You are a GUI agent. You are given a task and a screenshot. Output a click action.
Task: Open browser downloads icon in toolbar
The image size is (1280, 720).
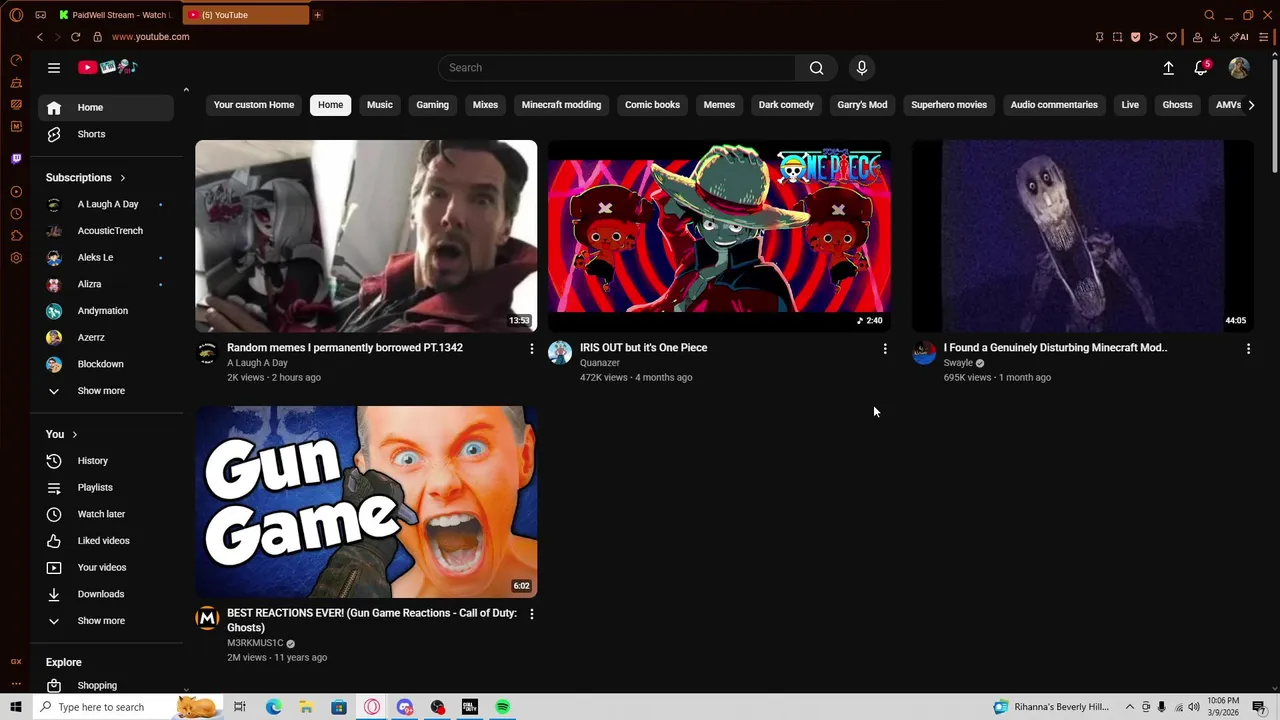1215,37
